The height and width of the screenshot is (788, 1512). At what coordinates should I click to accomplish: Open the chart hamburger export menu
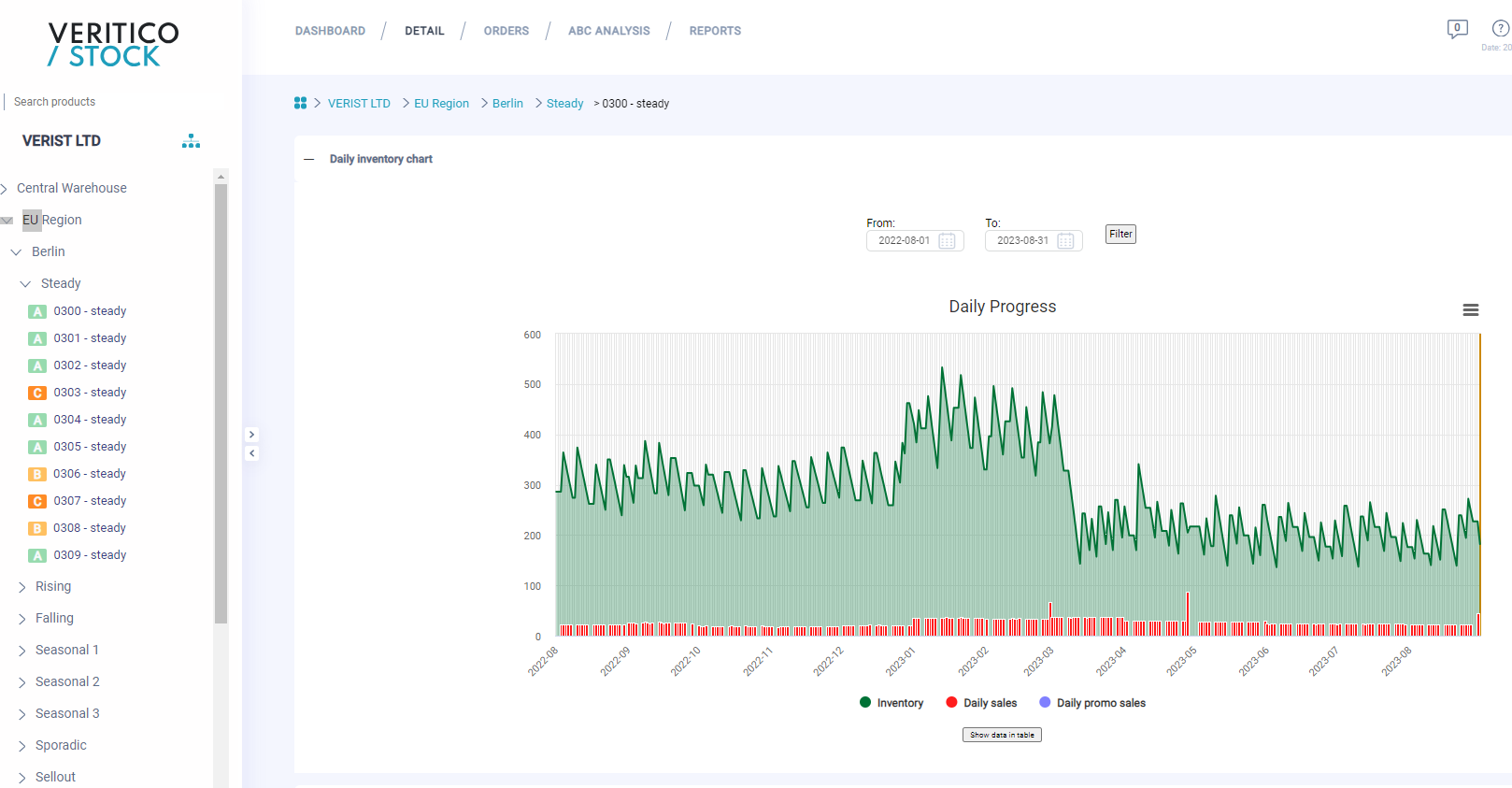point(1470,310)
